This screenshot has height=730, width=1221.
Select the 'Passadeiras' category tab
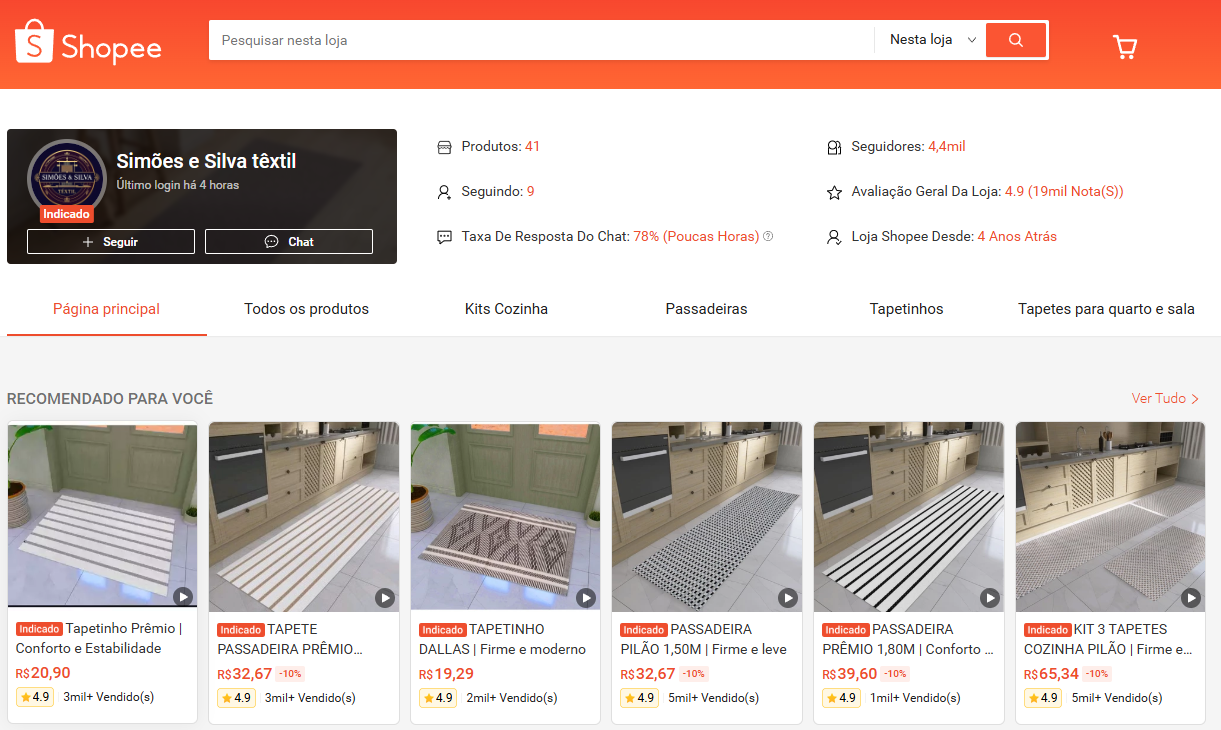click(x=706, y=309)
